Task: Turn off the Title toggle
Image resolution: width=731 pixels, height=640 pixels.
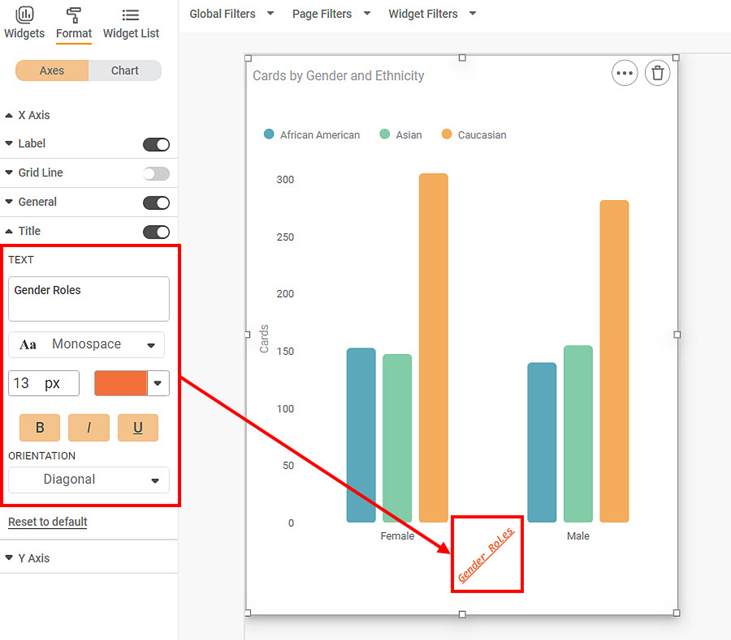Action: point(156,231)
